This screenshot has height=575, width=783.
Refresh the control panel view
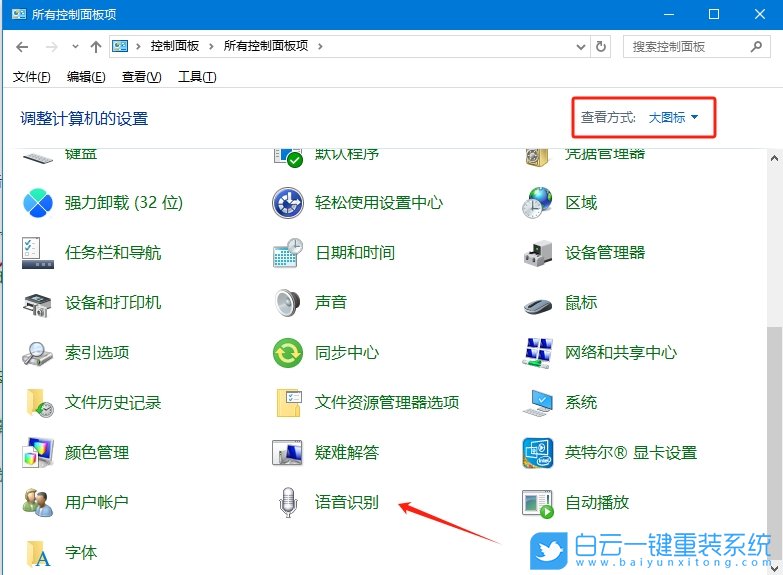601,46
